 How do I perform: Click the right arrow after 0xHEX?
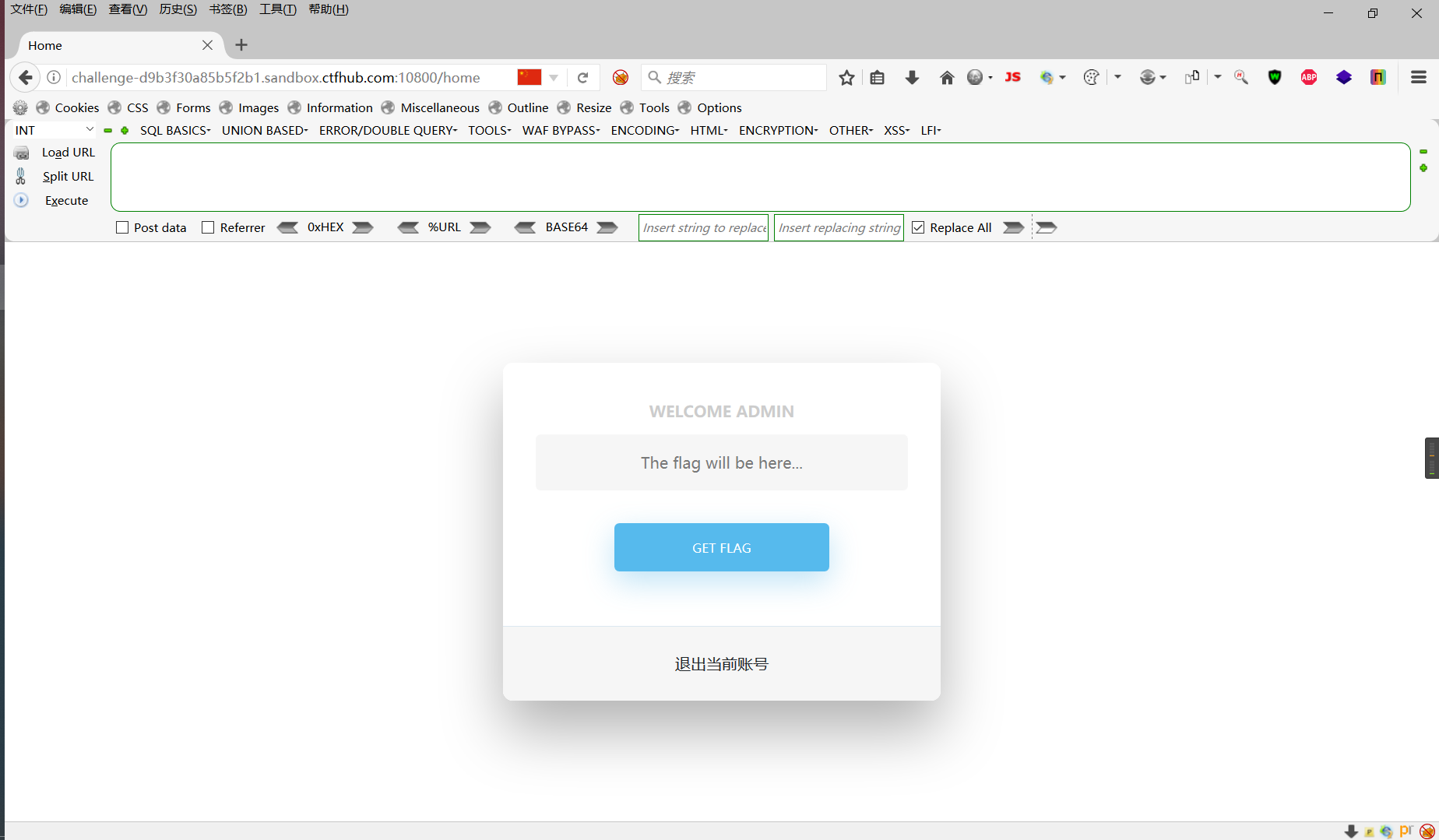pos(363,227)
